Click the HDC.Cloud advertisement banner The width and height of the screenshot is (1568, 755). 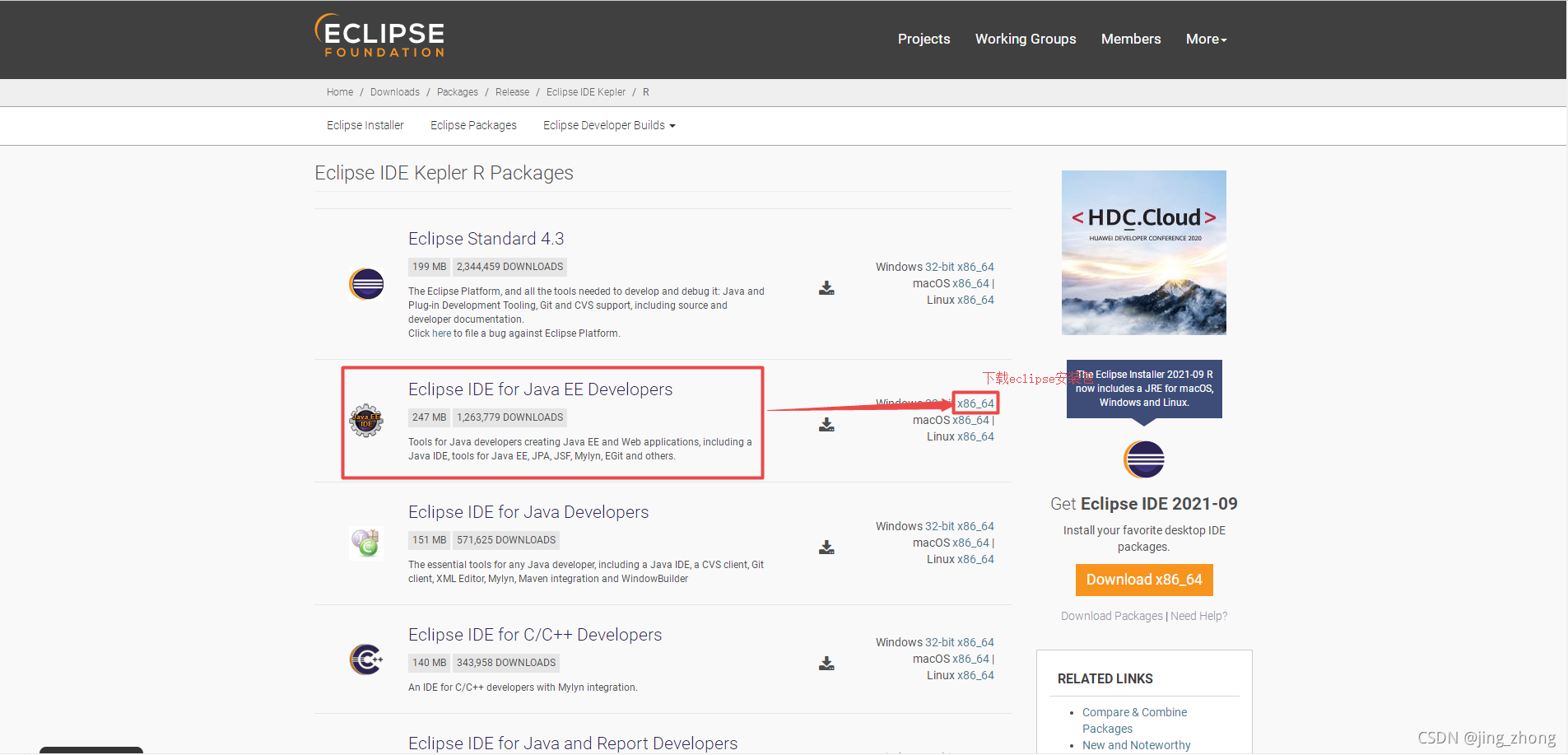1144,253
